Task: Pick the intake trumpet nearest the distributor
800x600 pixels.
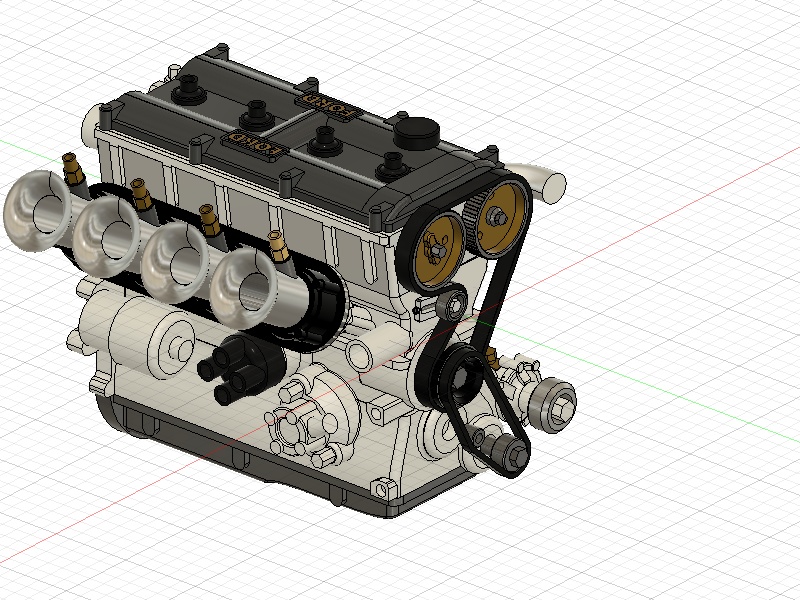Action: [x=243, y=288]
